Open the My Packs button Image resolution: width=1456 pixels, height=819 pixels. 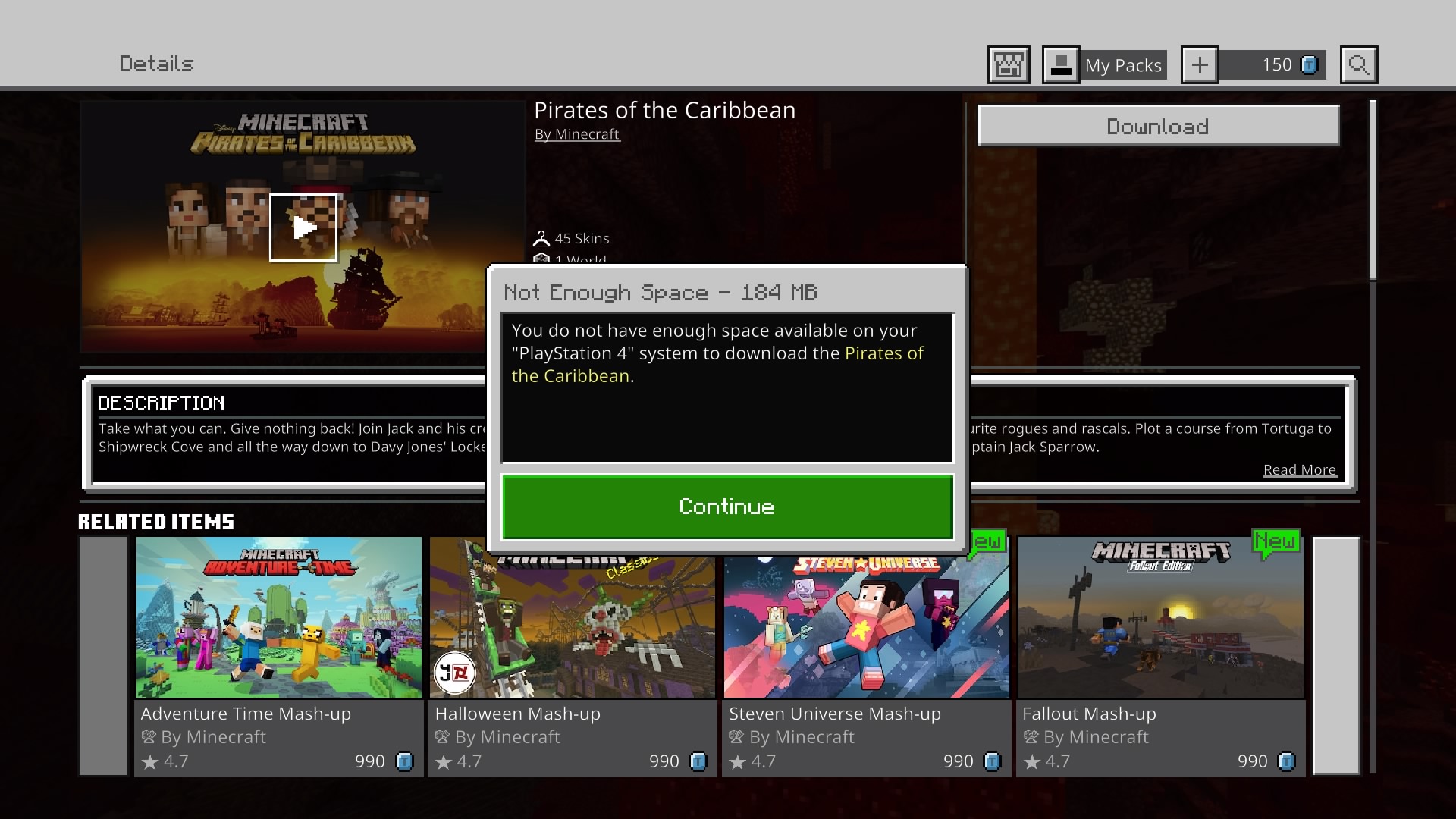tap(1104, 64)
